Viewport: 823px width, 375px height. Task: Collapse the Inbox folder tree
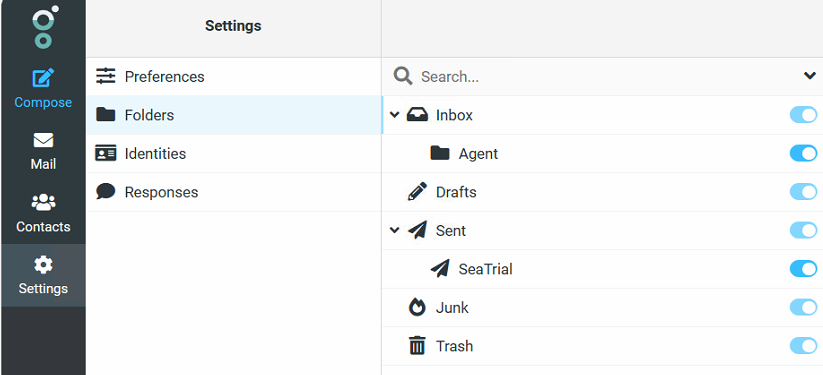point(395,114)
